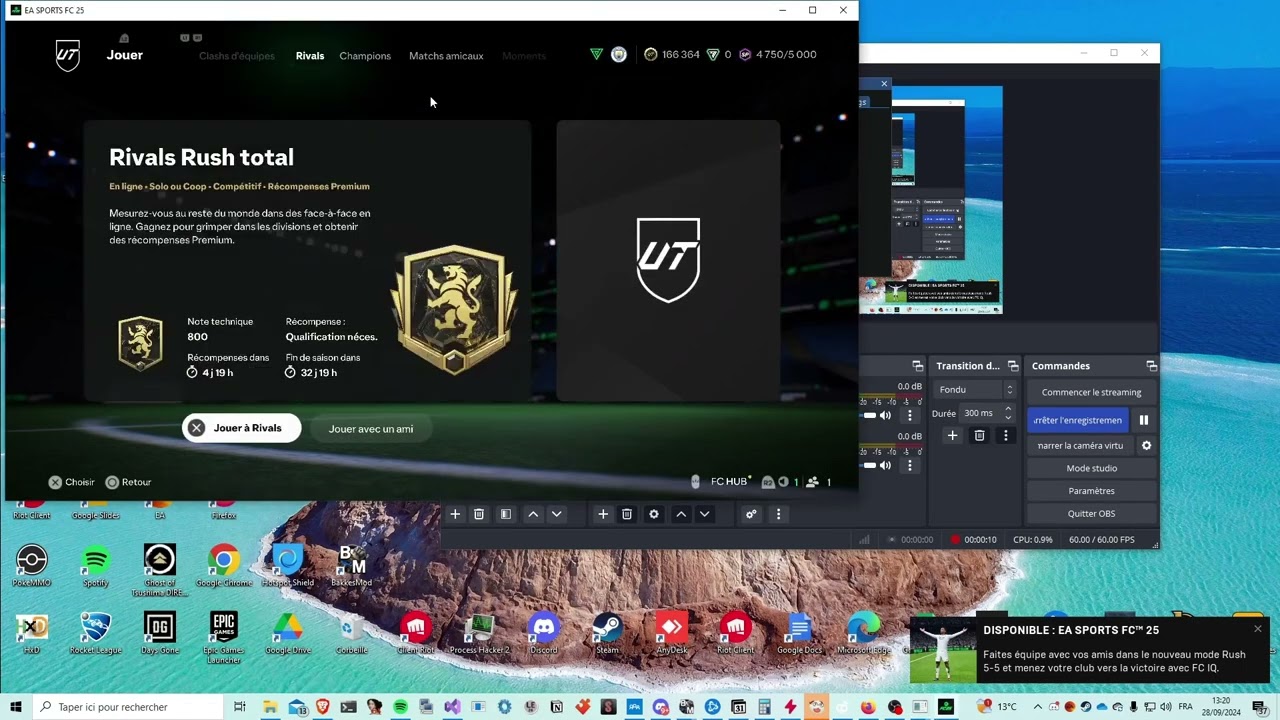Click the green triangle icon in header
This screenshot has height=720, width=1280.
point(596,55)
